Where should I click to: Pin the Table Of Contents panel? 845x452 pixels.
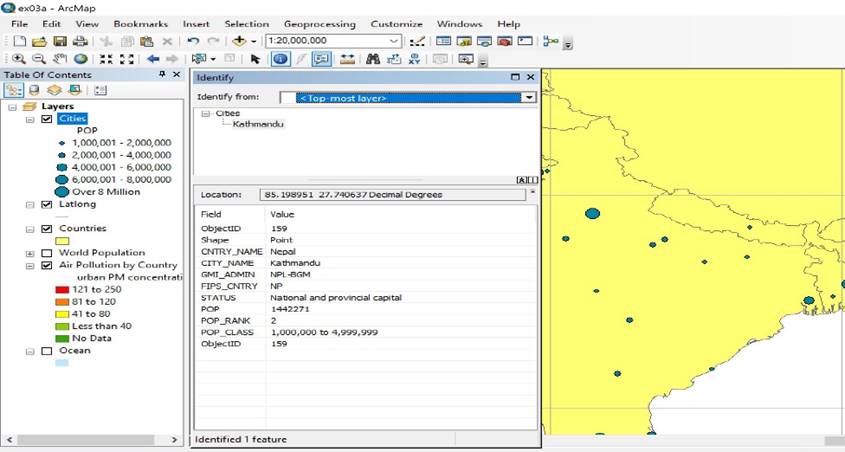click(162, 74)
